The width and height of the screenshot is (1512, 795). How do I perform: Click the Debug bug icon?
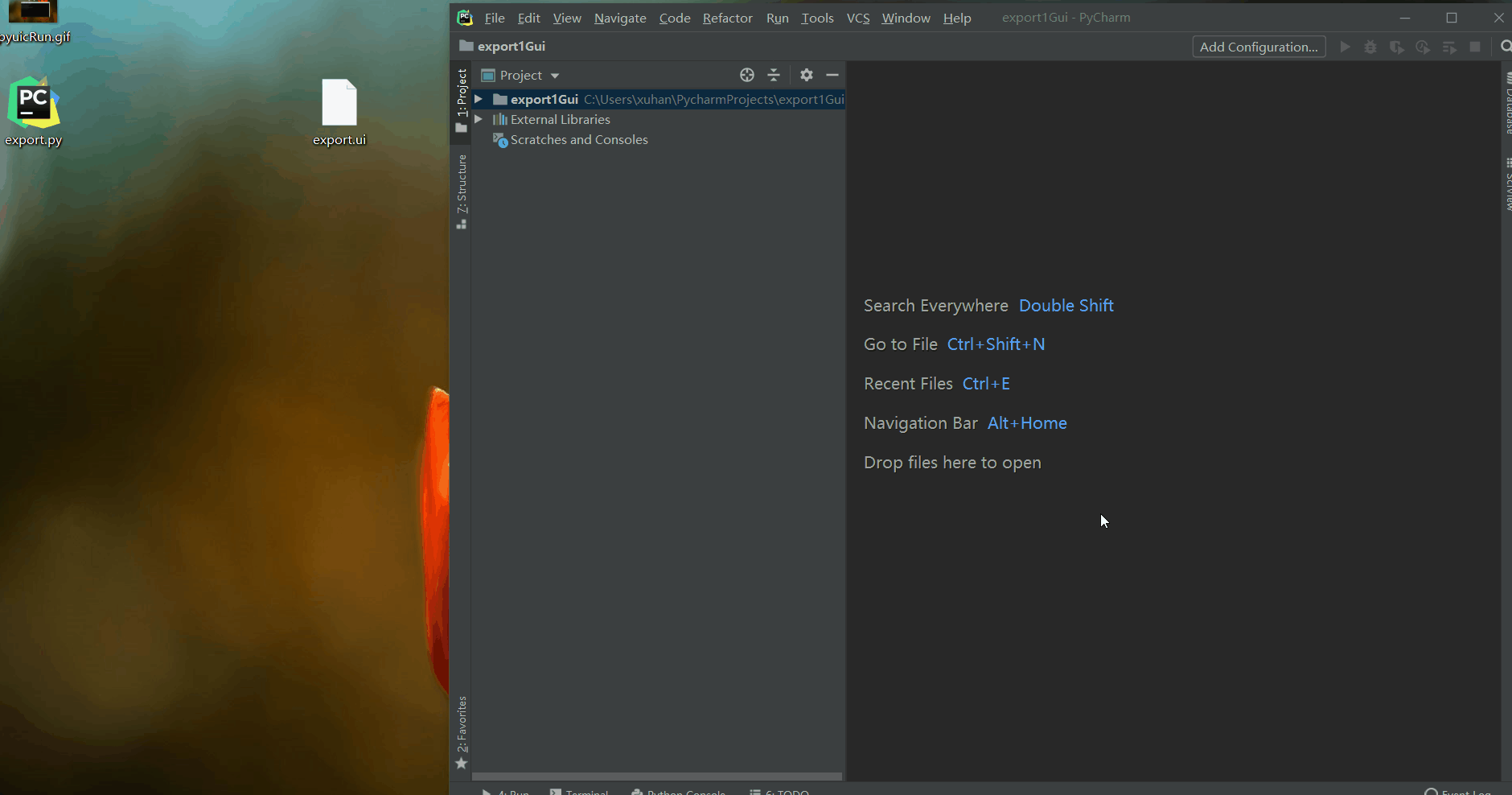point(1370,47)
